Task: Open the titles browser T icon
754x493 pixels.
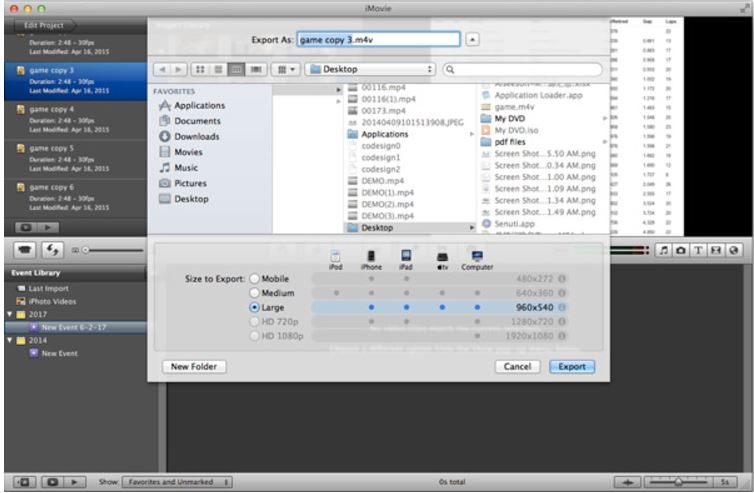Action: (x=698, y=250)
